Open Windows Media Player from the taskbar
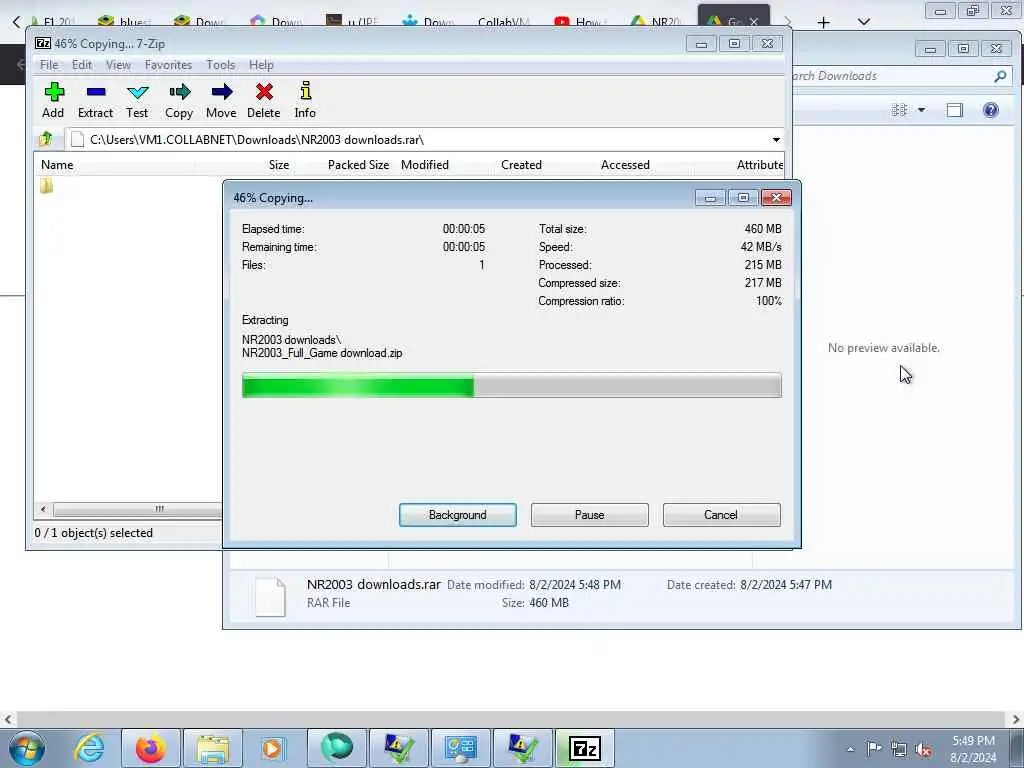The width and height of the screenshot is (1024, 768). 272,748
